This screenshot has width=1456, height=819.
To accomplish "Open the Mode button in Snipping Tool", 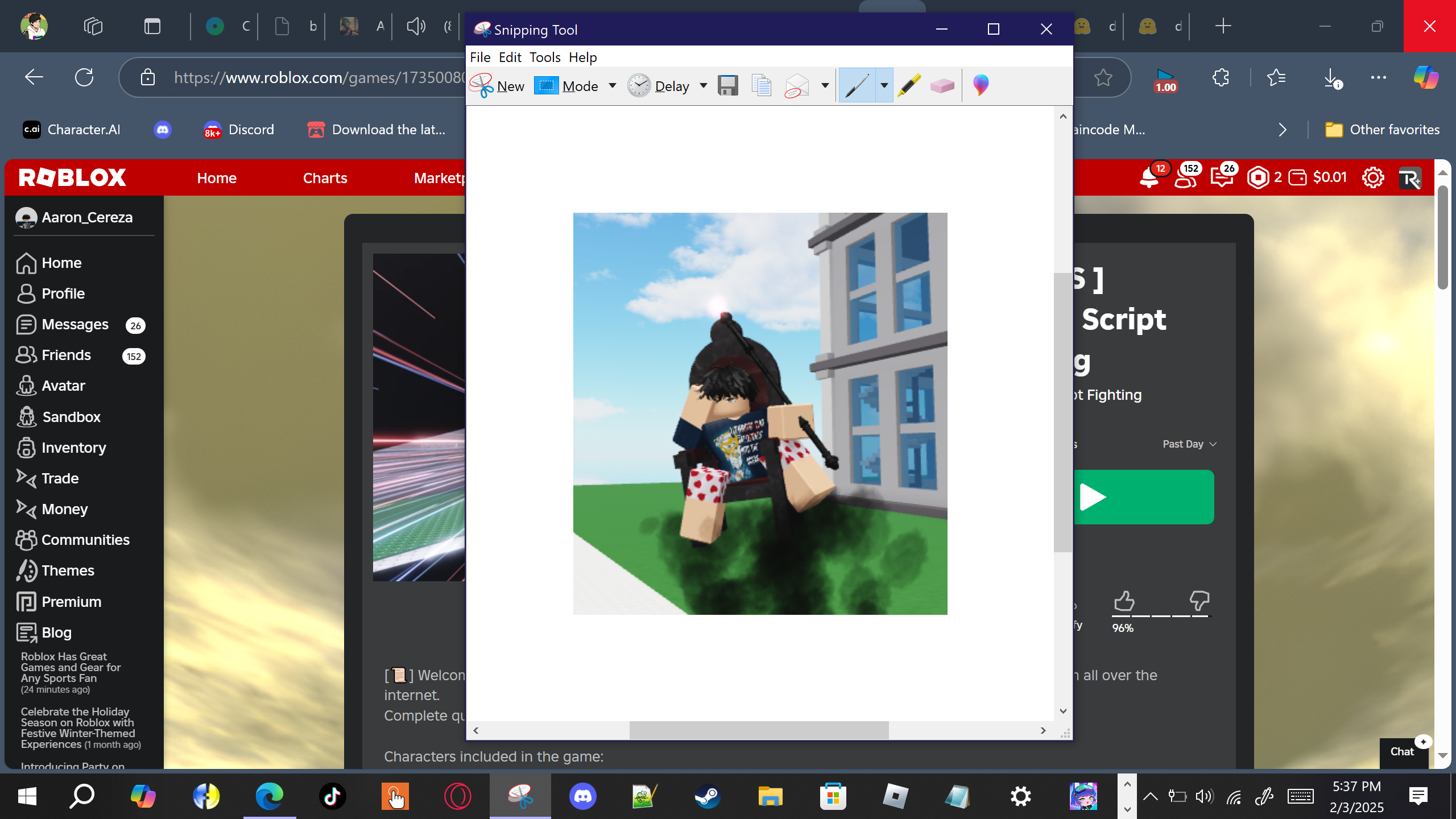I will pos(567,86).
